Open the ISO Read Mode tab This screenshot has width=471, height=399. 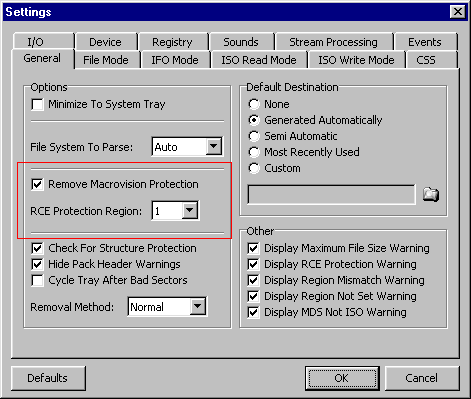point(259,60)
